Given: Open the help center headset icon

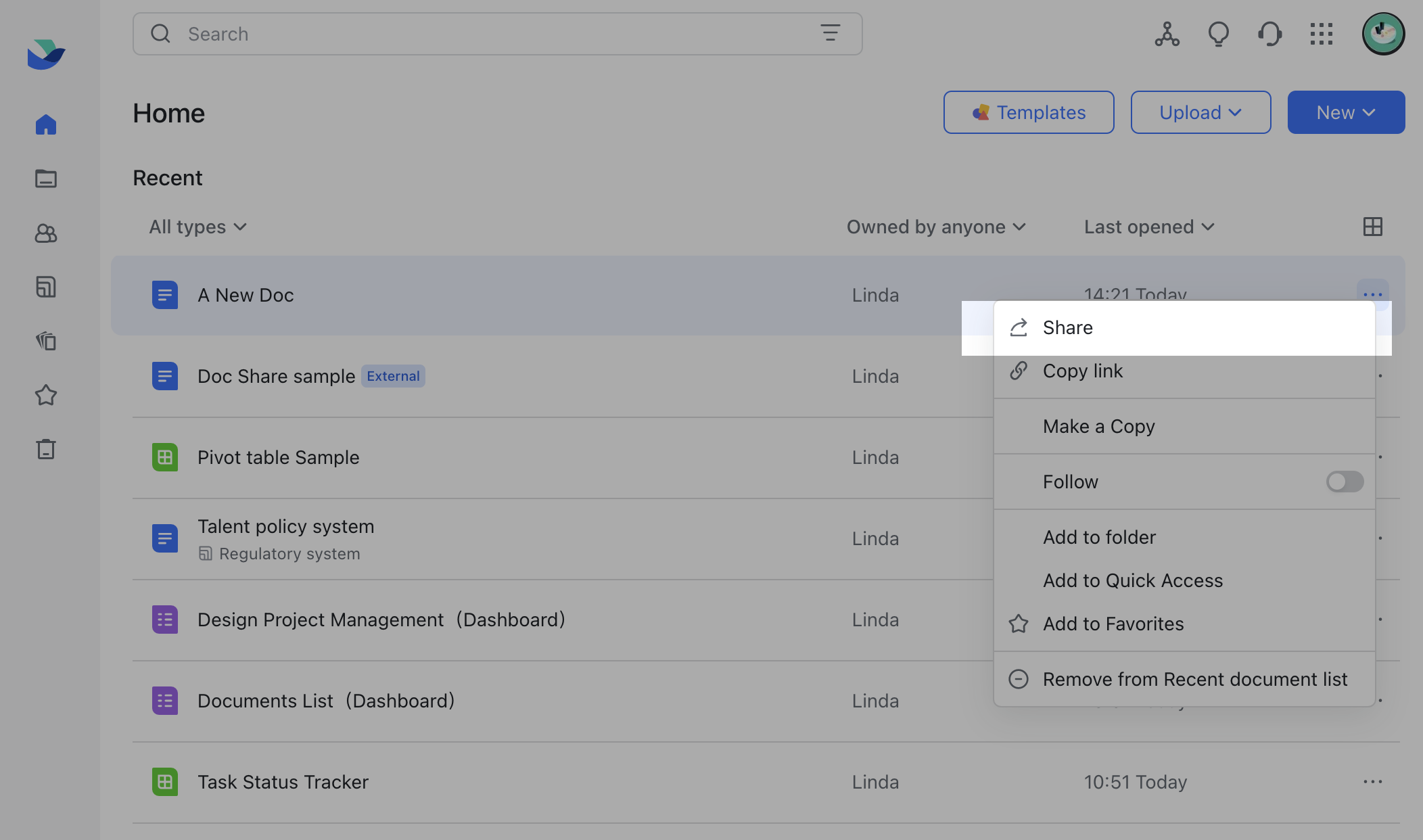Looking at the screenshot, I should point(1269,34).
